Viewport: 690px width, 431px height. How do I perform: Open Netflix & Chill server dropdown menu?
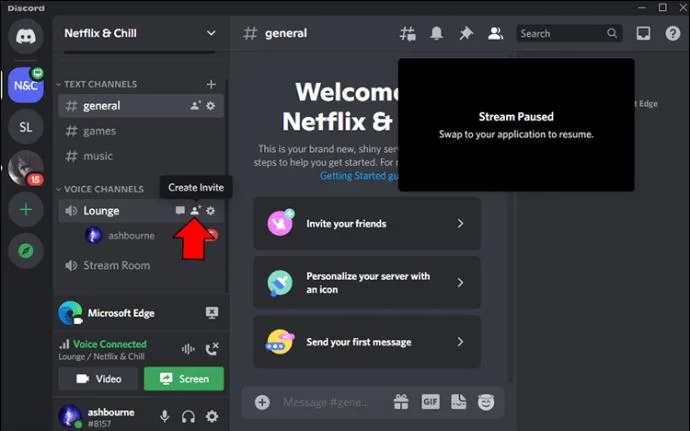[x=211, y=33]
